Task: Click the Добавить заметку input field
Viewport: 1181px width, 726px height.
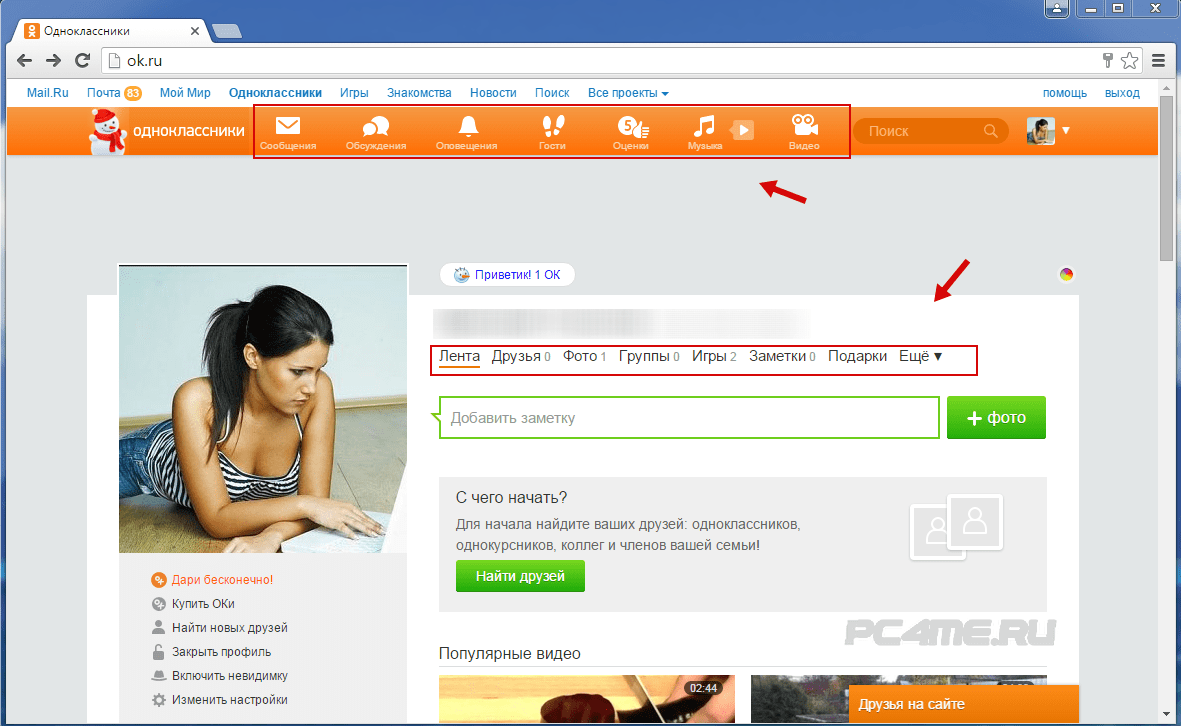Action: point(690,418)
